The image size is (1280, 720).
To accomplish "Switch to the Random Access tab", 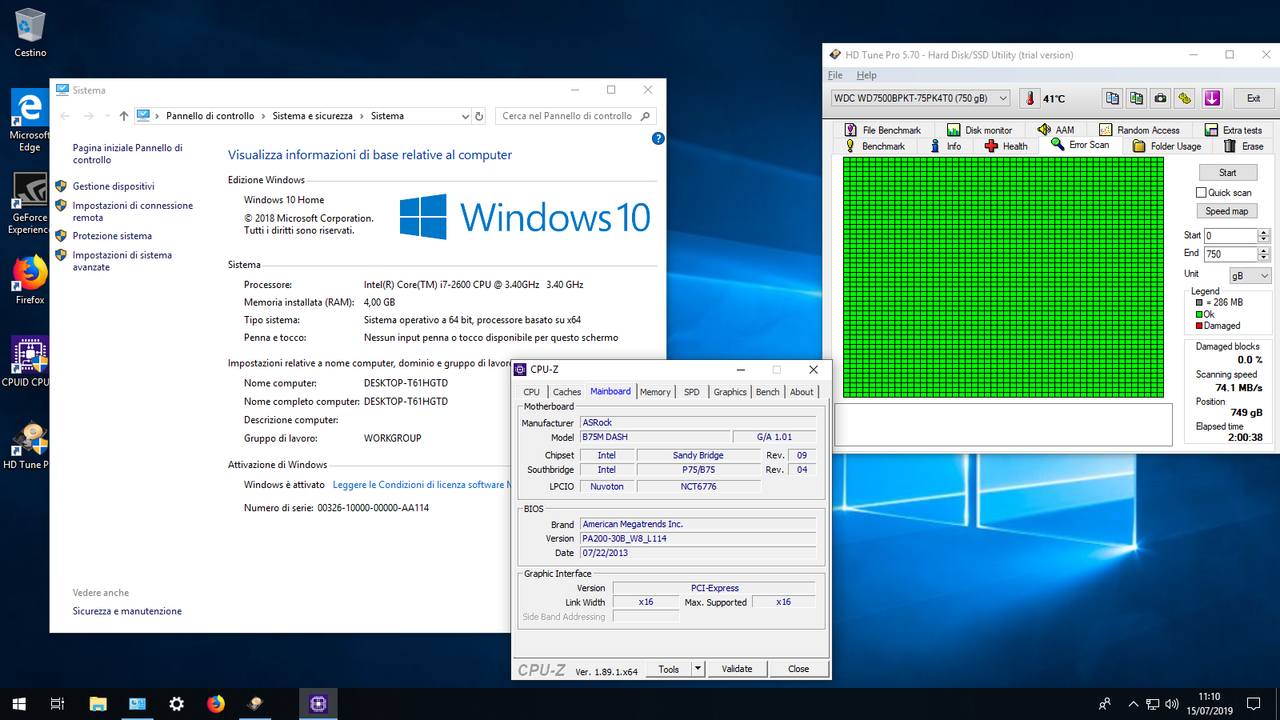I will [1139, 130].
